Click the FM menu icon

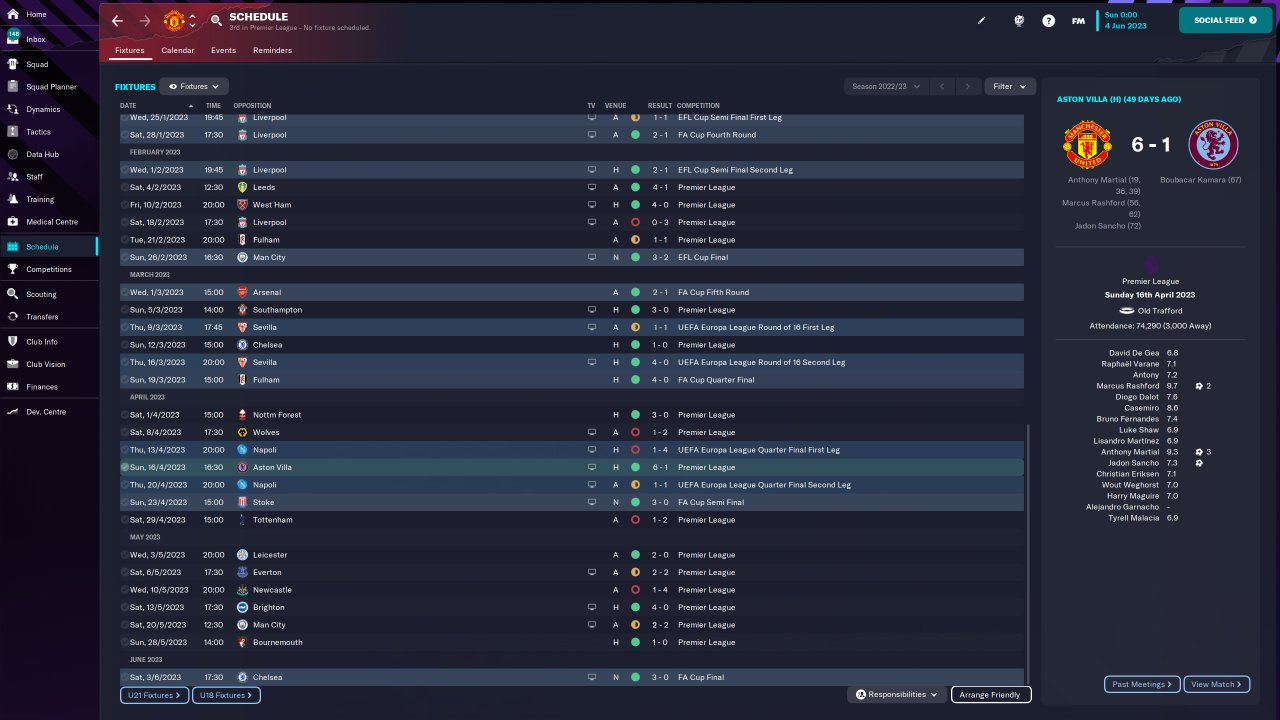(x=1078, y=20)
